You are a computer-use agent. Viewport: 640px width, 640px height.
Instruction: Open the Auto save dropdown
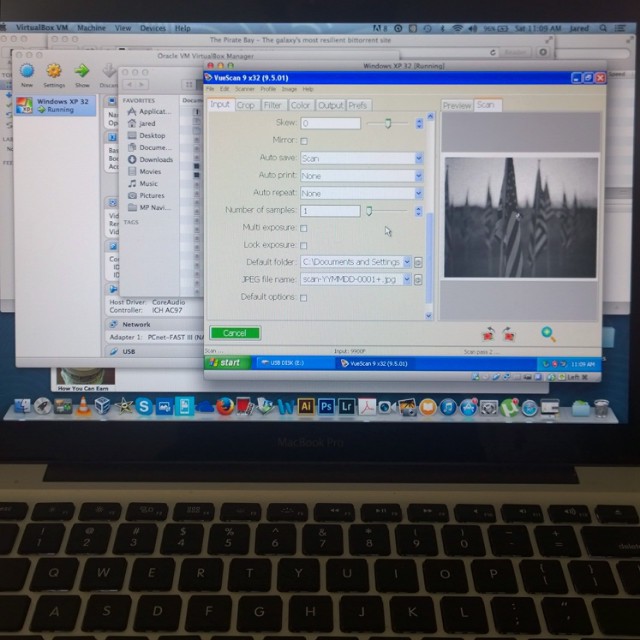(x=362, y=158)
